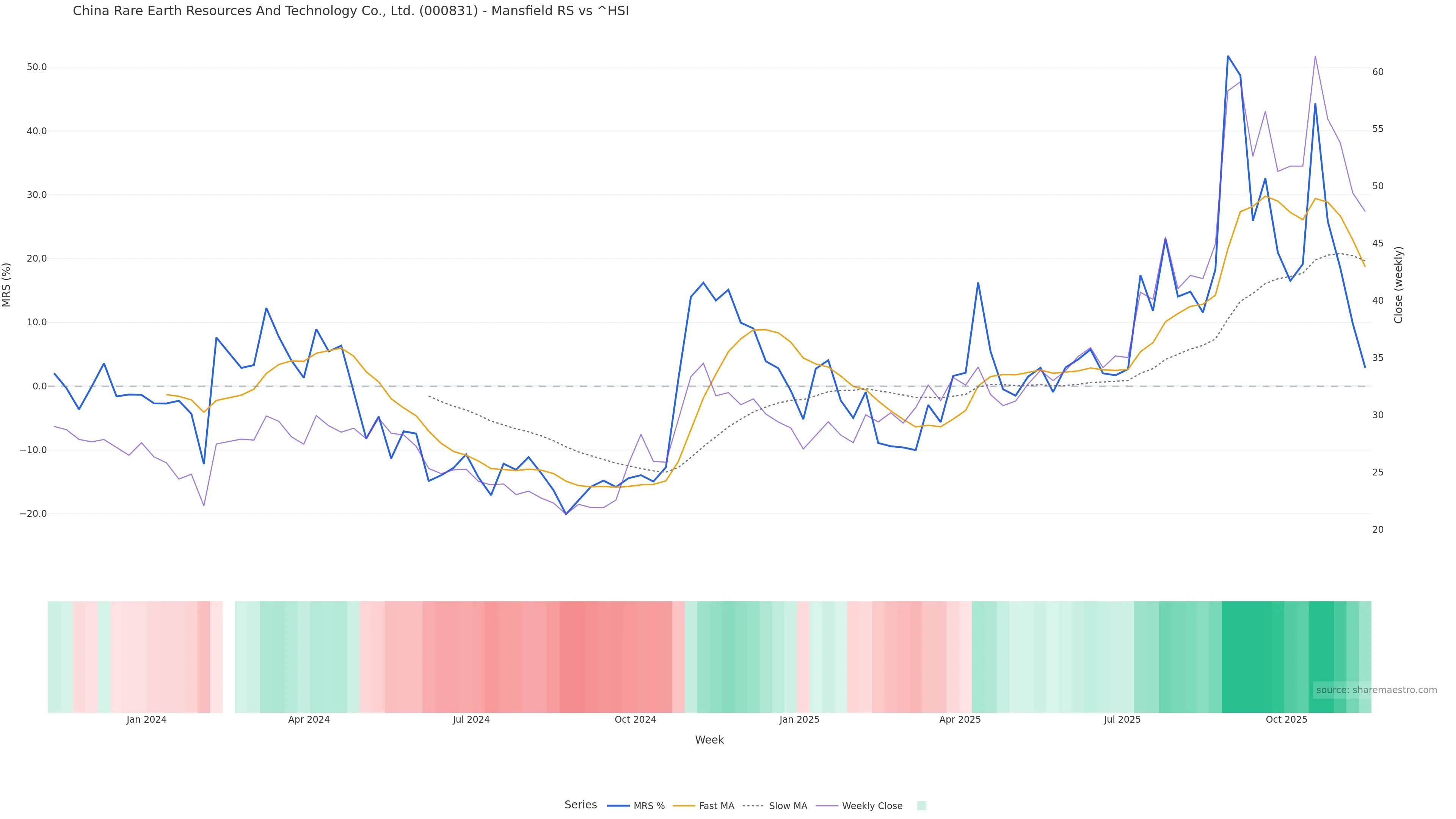Toggle Slow MA legend item
Screen dimensions: 1456x819
[x=788, y=806]
